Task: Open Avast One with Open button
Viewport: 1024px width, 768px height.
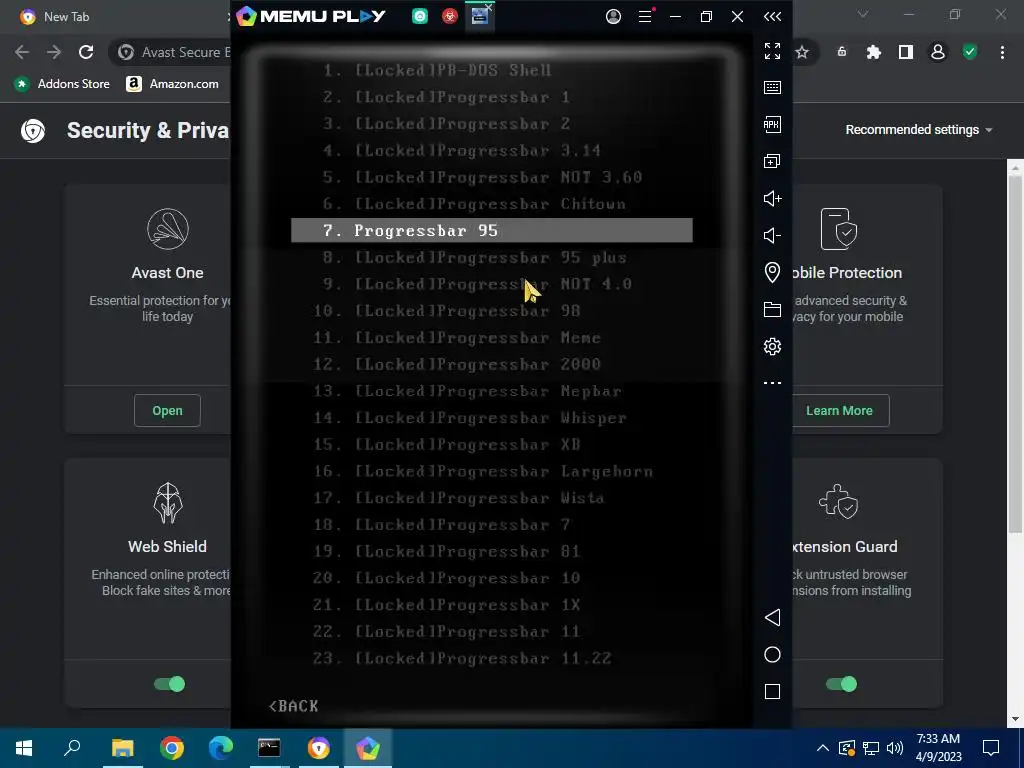Action: pyautogui.click(x=167, y=411)
